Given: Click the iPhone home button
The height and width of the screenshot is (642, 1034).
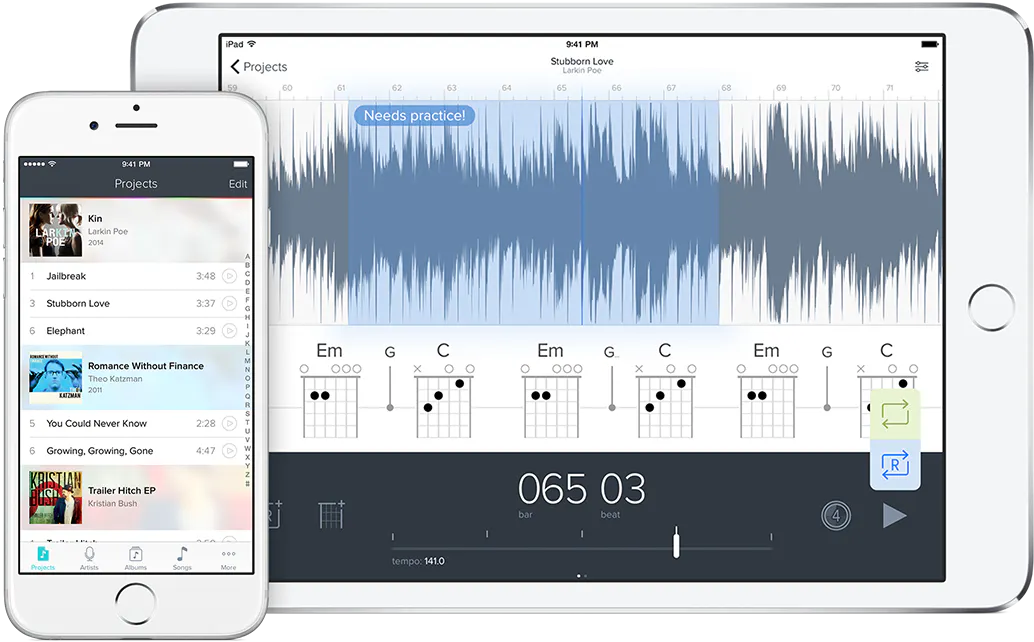Looking at the screenshot, I should click(x=136, y=602).
